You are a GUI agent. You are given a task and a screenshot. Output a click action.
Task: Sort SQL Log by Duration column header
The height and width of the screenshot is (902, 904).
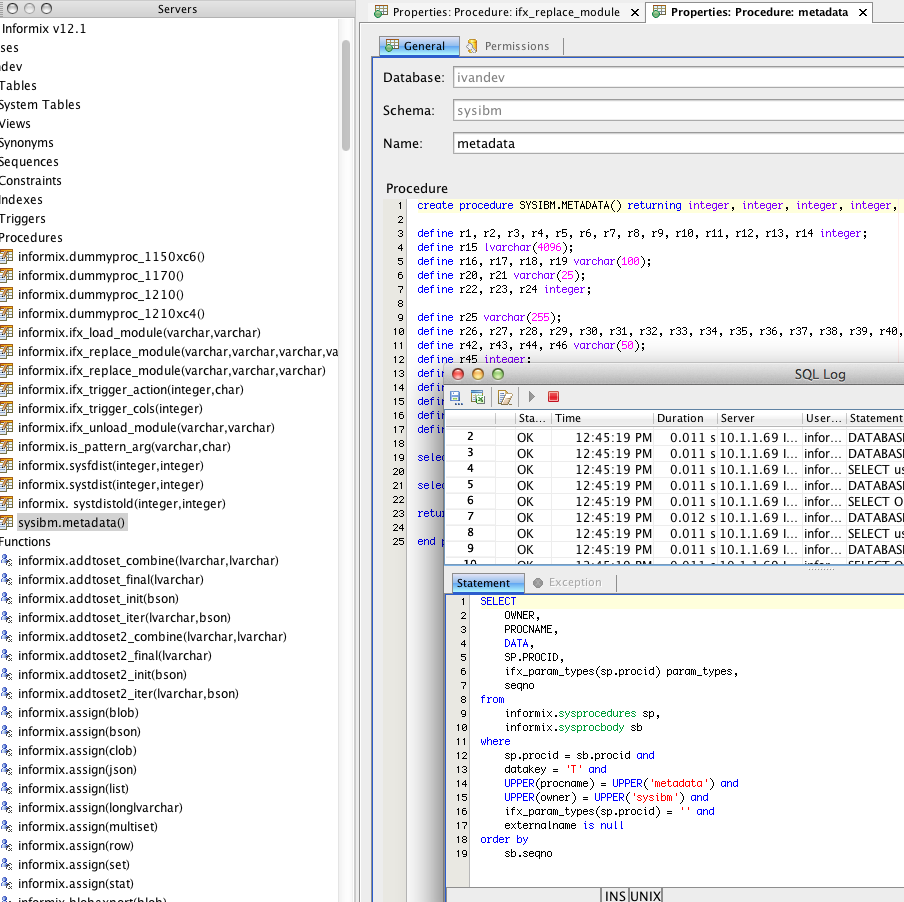[679, 418]
